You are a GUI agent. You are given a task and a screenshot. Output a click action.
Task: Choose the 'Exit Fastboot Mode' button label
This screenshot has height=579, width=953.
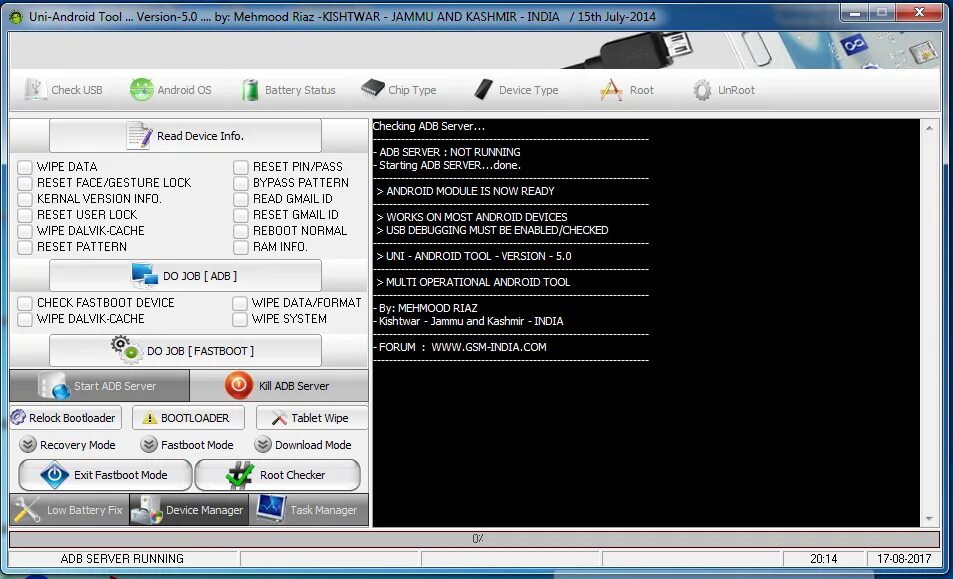(x=120, y=475)
